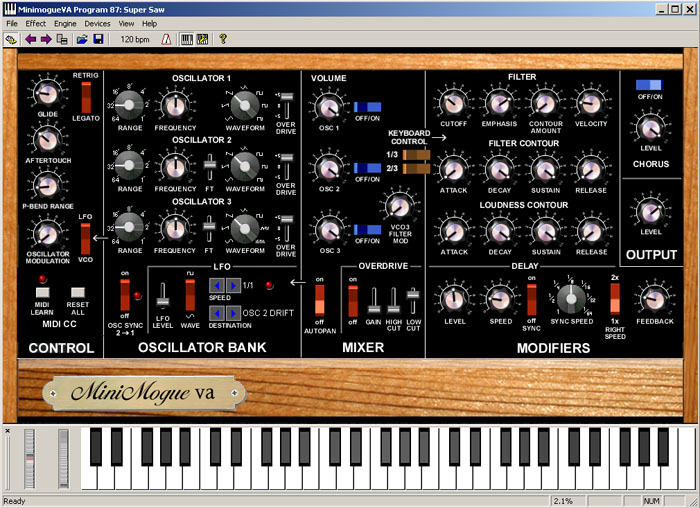Toggle the OSC 1 blue Off/On switch

367,107
